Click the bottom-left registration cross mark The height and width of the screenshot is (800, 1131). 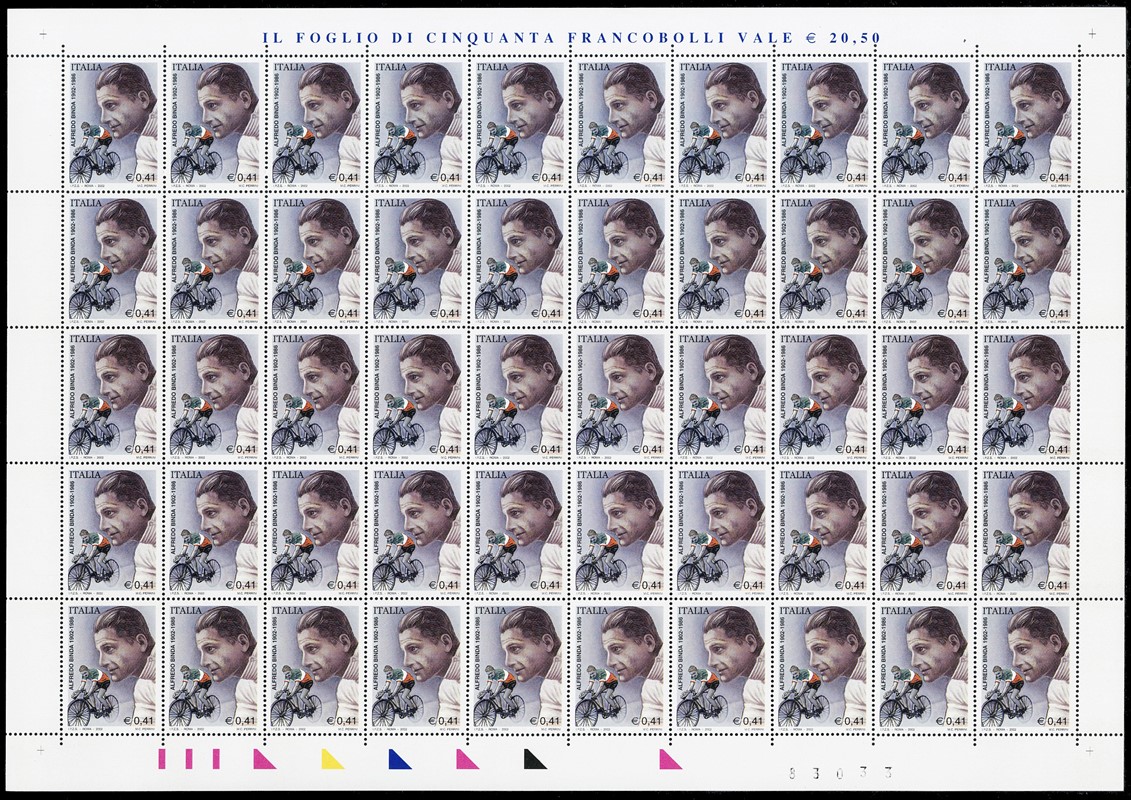coord(41,749)
